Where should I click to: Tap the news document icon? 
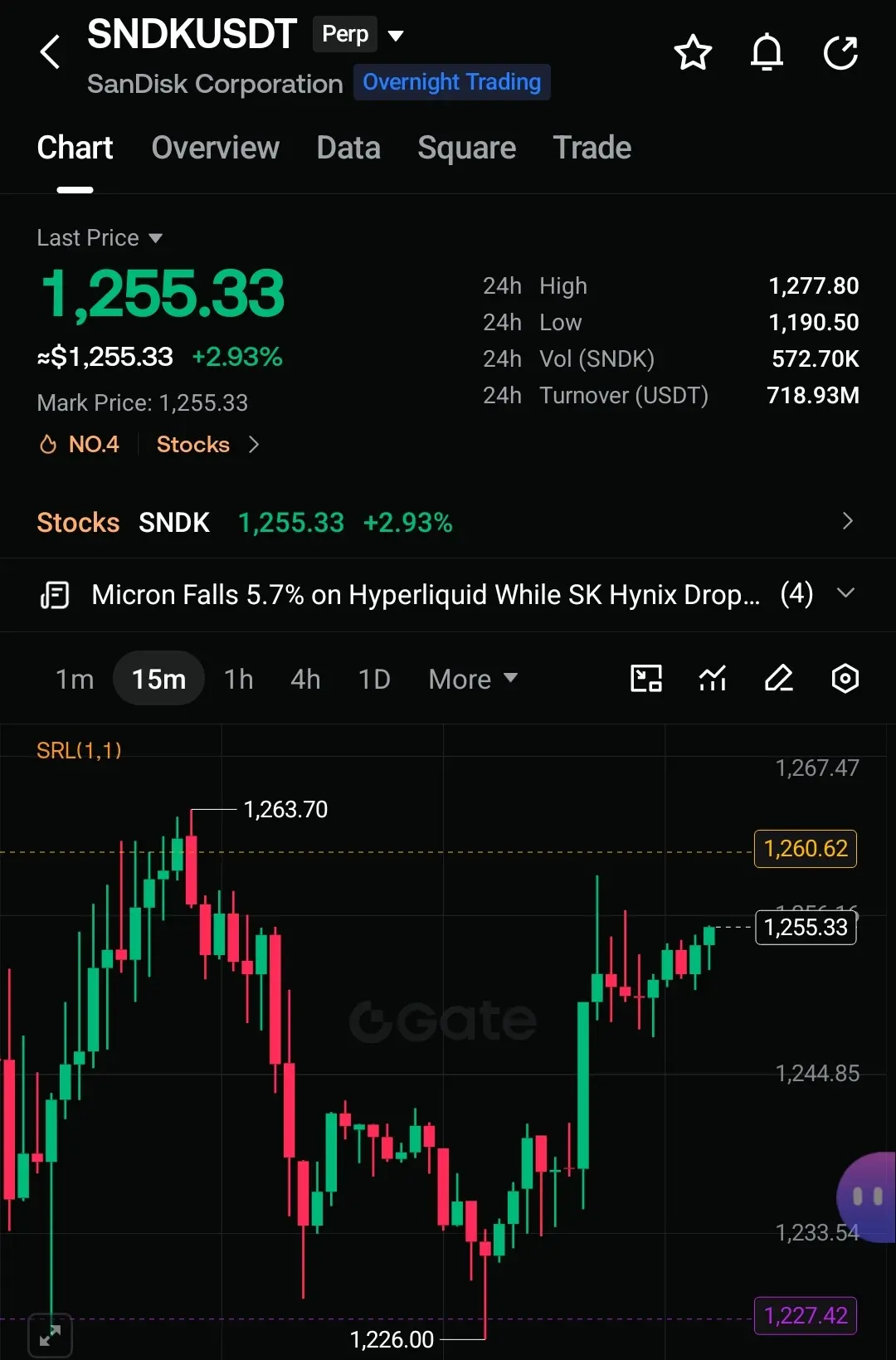tap(55, 595)
